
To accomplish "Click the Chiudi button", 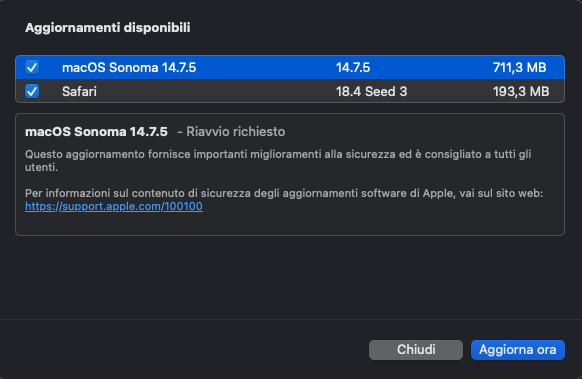I will point(416,350).
